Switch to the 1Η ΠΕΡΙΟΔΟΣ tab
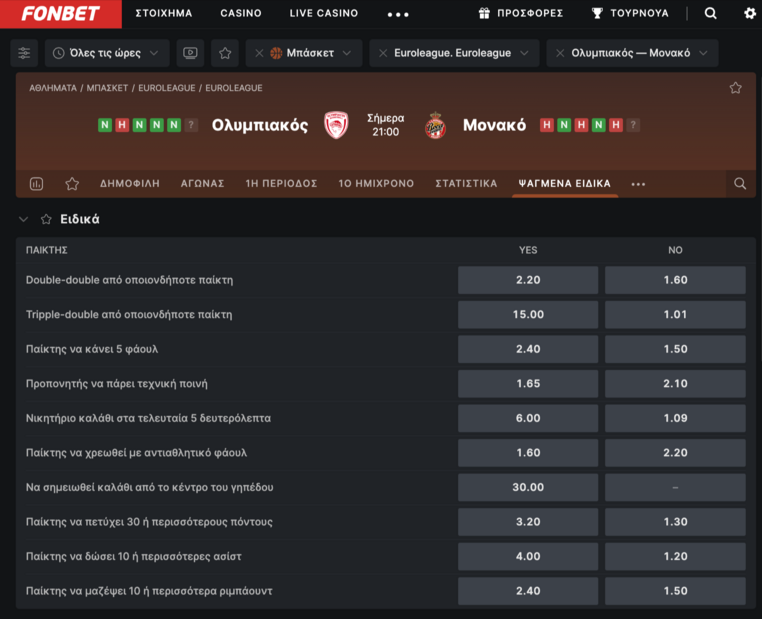The height and width of the screenshot is (619, 762). pyautogui.click(x=281, y=184)
